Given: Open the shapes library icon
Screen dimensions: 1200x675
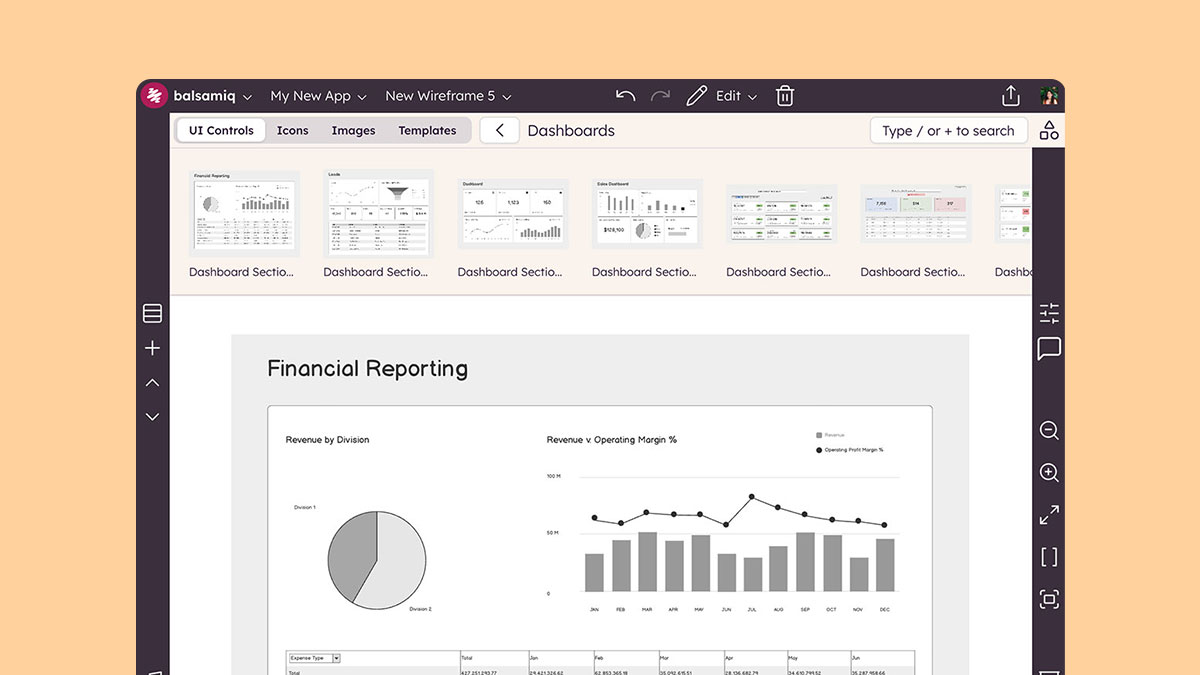Looking at the screenshot, I should [1049, 131].
